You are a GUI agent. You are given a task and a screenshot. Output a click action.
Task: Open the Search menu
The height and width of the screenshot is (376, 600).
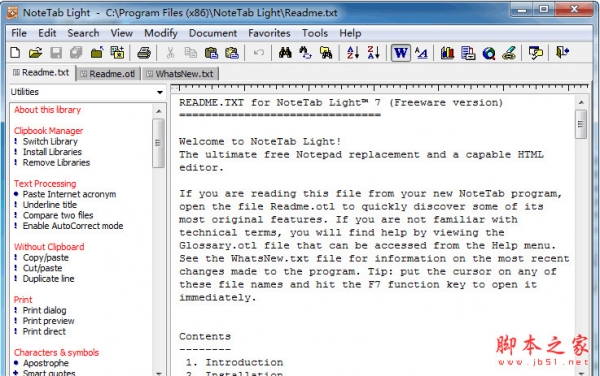(83, 33)
